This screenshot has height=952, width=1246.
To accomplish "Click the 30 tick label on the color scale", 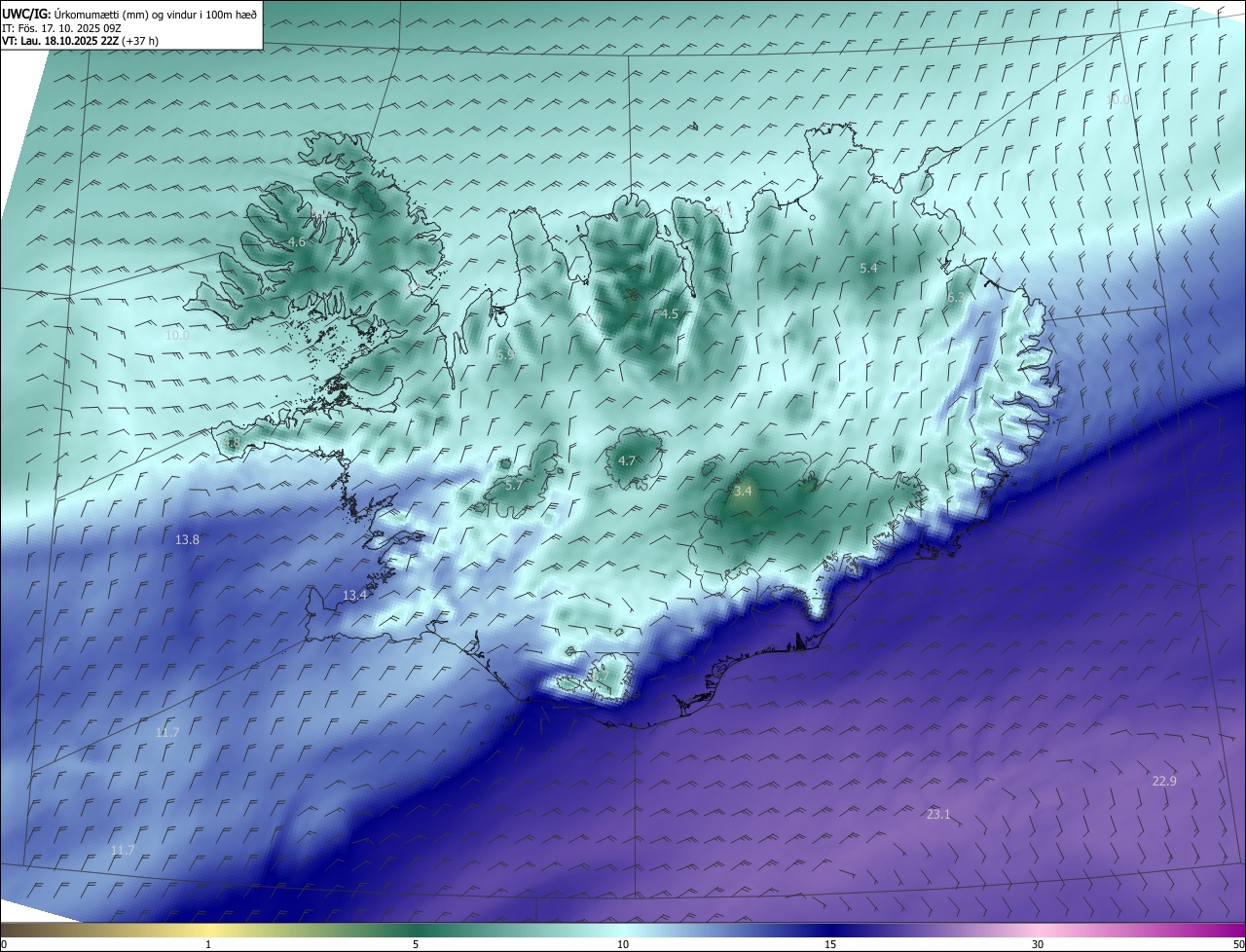I will (1038, 944).
